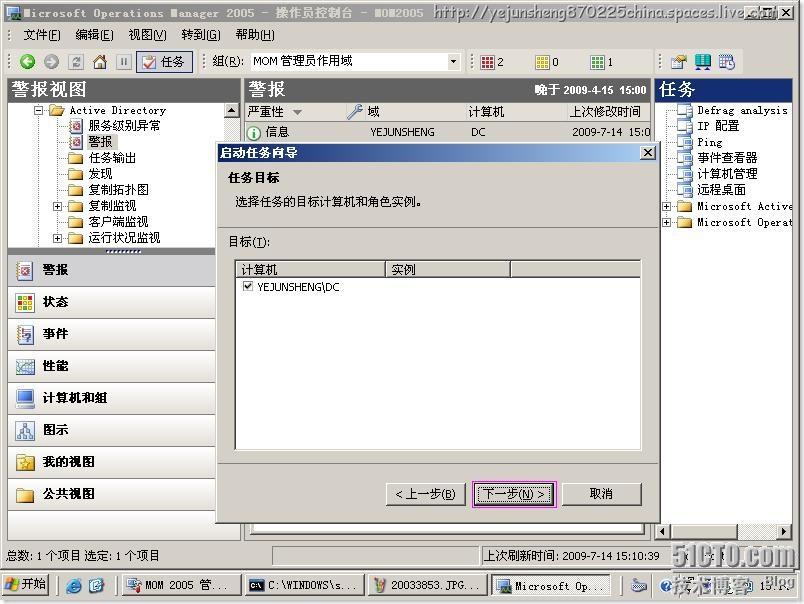Image resolution: width=804 pixels, height=604 pixels.
Task: Click the 取消 button
Action: tap(601, 494)
